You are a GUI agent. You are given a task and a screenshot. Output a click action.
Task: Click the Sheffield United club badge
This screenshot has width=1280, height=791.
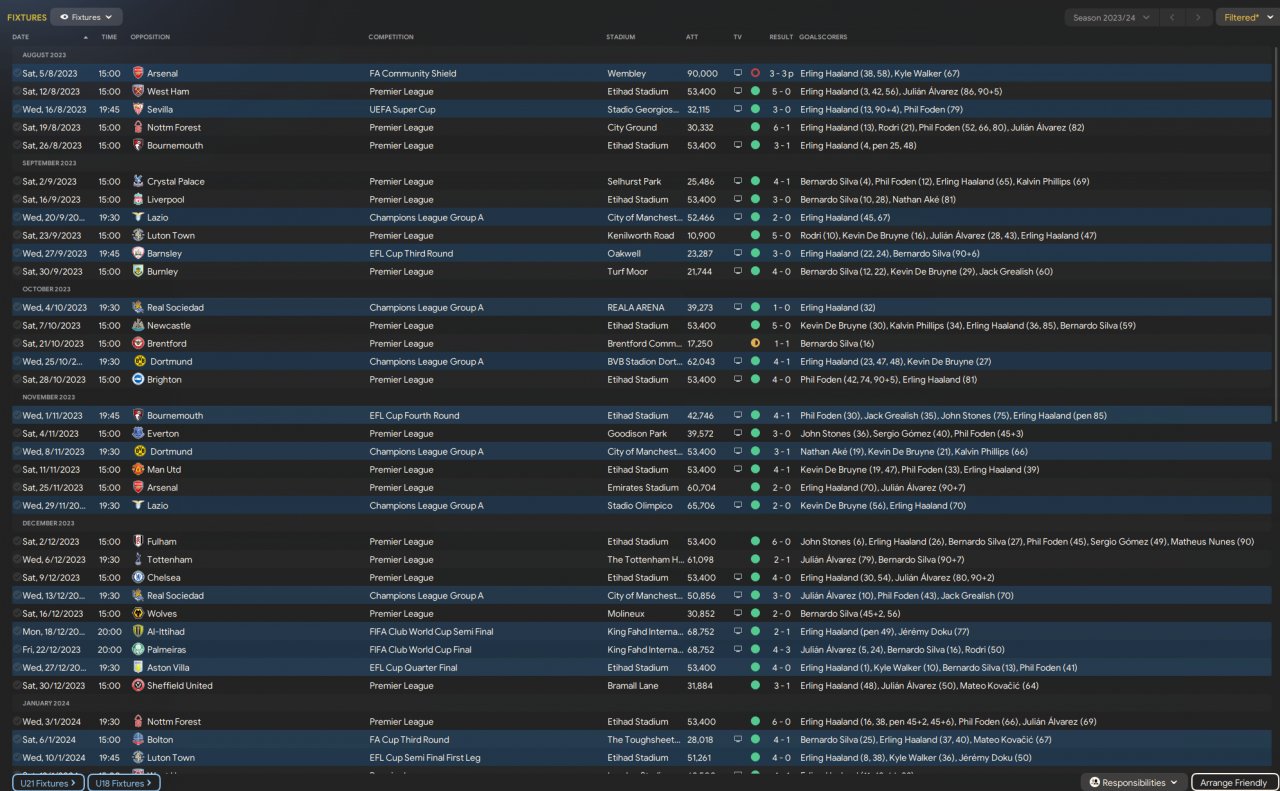pyautogui.click(x=138, y=685)
